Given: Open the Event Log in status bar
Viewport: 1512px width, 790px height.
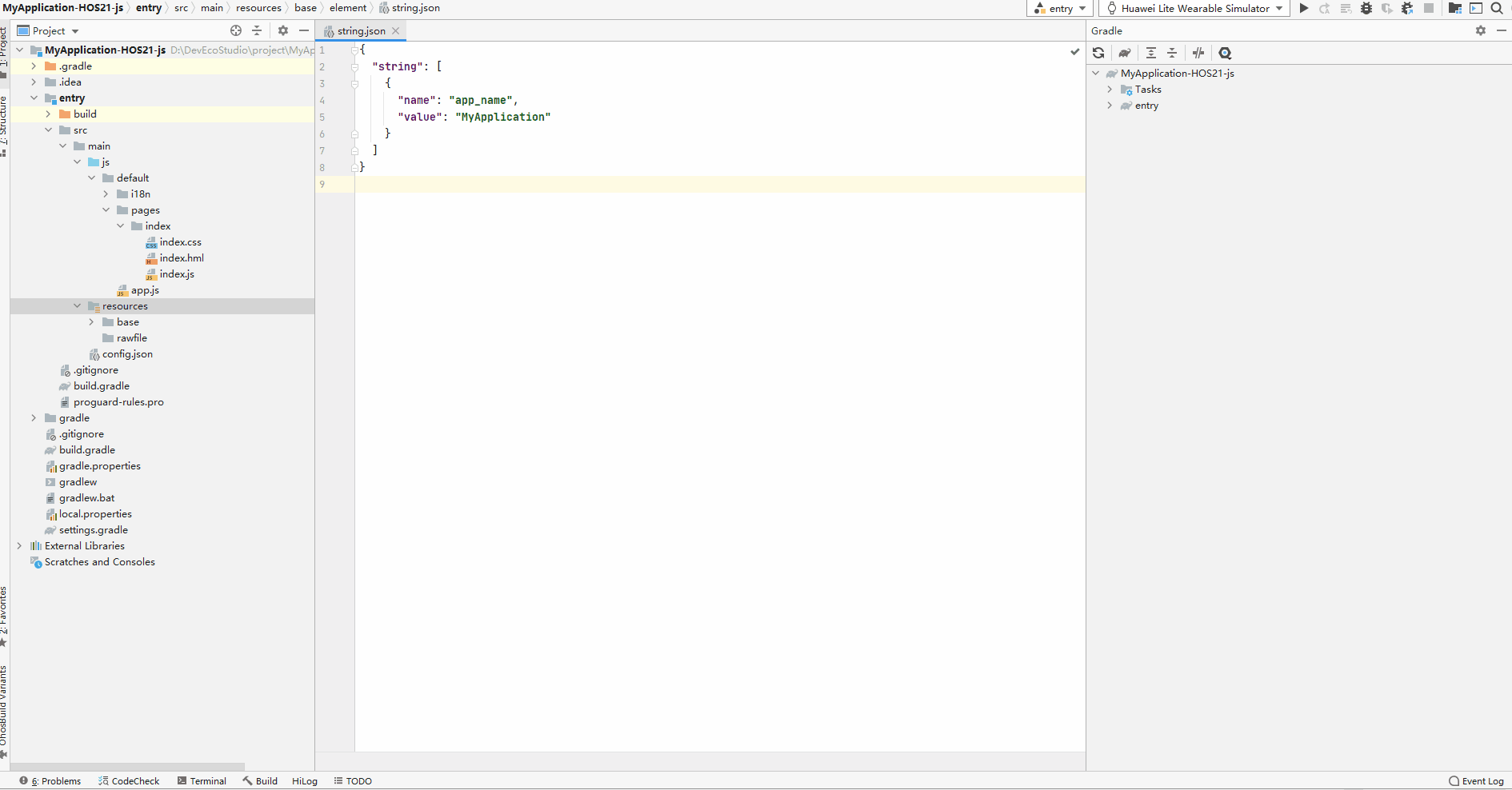Looking at the screenshot, I should tap(1476, 781).
